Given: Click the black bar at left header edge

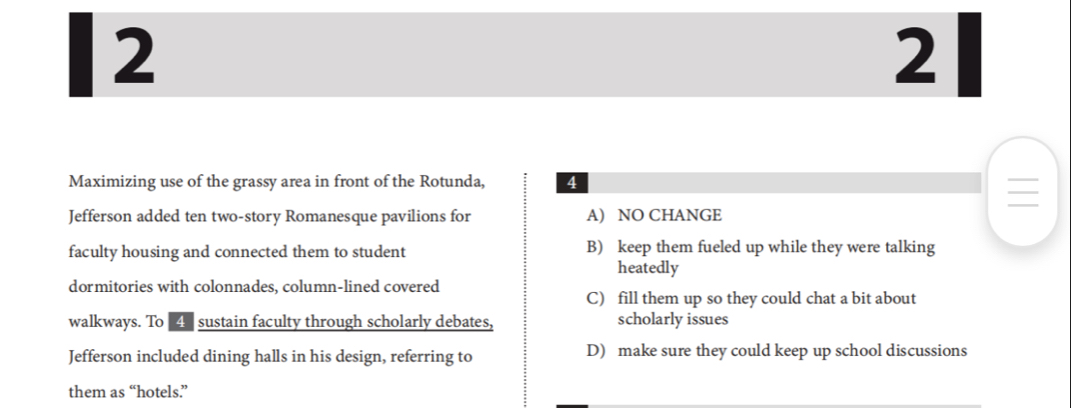Looking at the screenshot, I should pos(81,55).
